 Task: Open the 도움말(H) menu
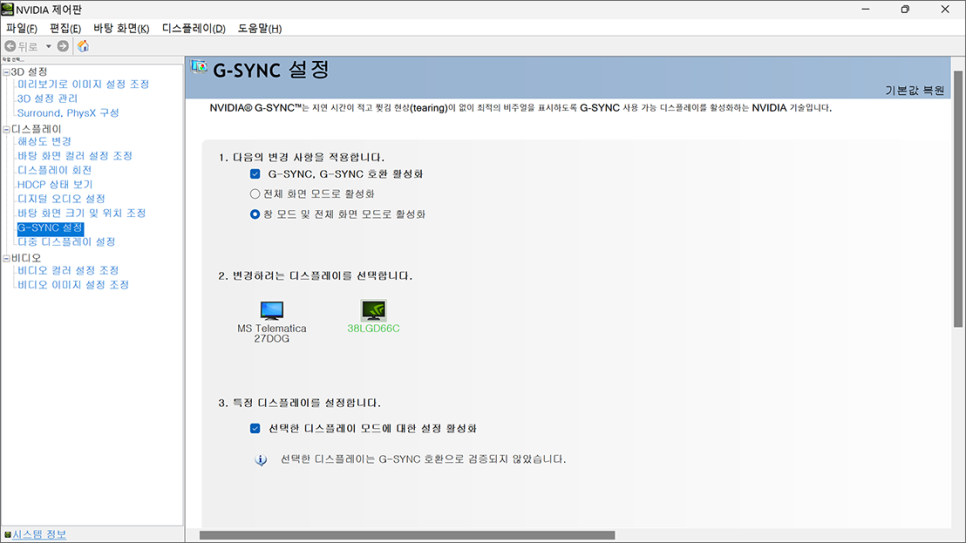[259, 28]
